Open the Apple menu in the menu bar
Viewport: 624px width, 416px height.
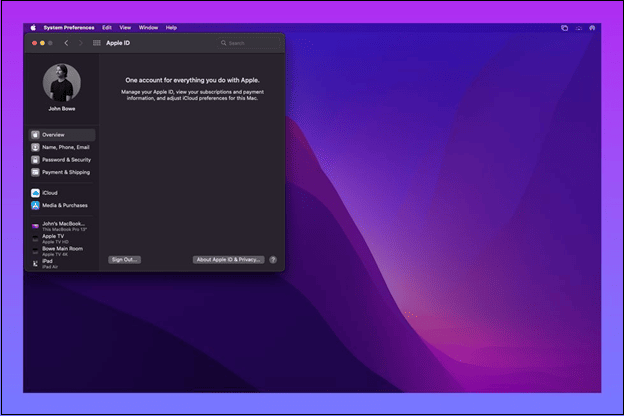point(33,28)
